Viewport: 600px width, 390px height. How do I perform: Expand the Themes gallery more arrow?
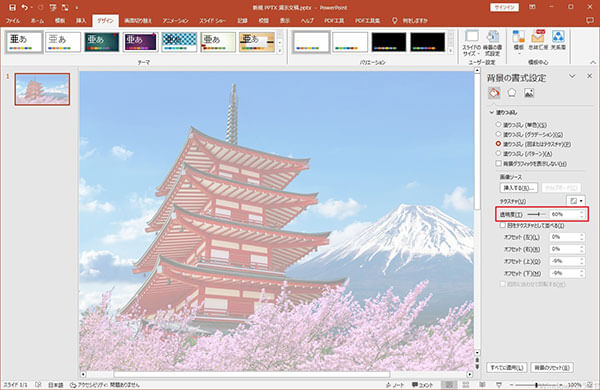pos(280,51)
